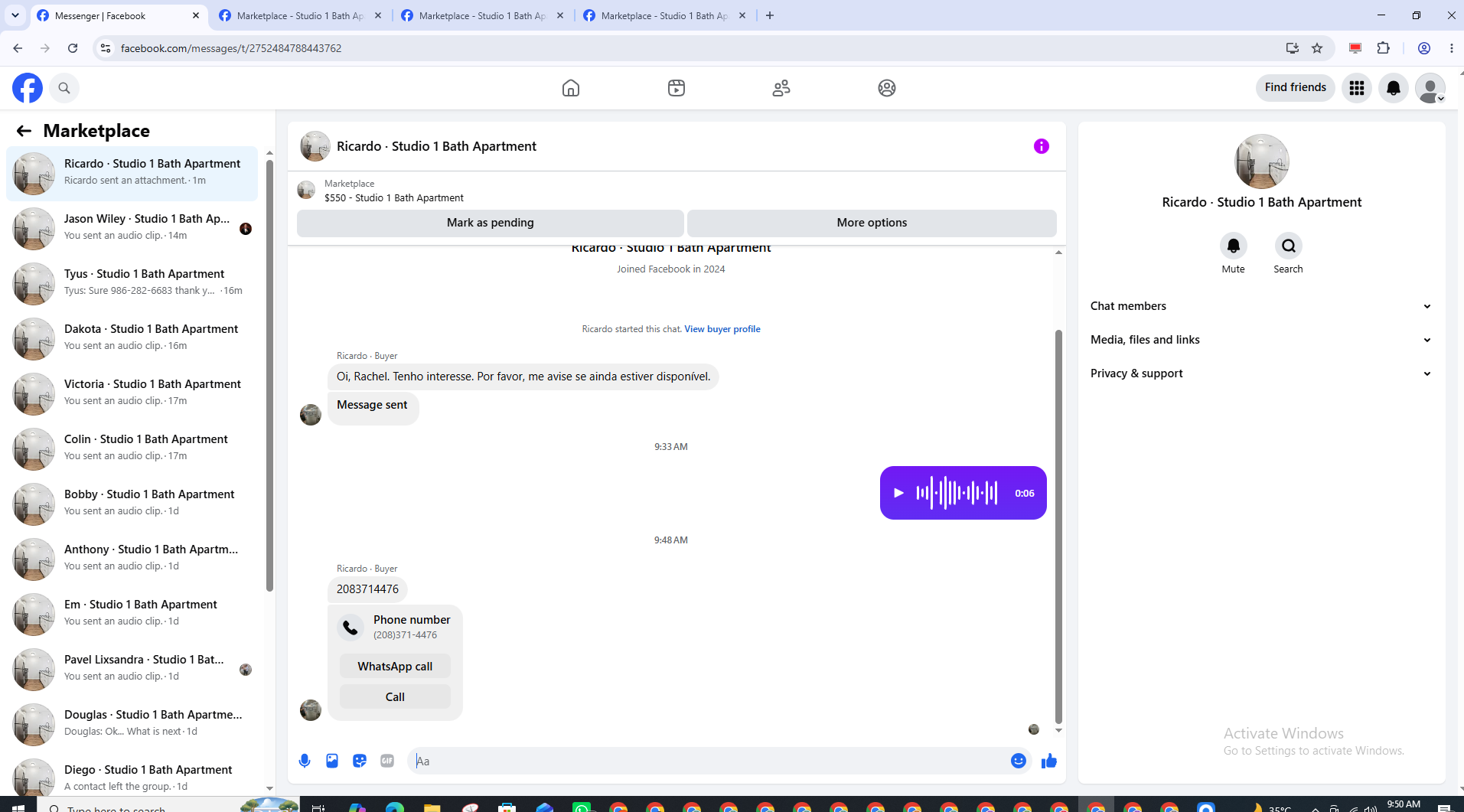Switch to third Marketplace Studio tab
Image resolution: width=1464 pixels, height=812 pixels.
pyautogui.click(x=482, y=15)
